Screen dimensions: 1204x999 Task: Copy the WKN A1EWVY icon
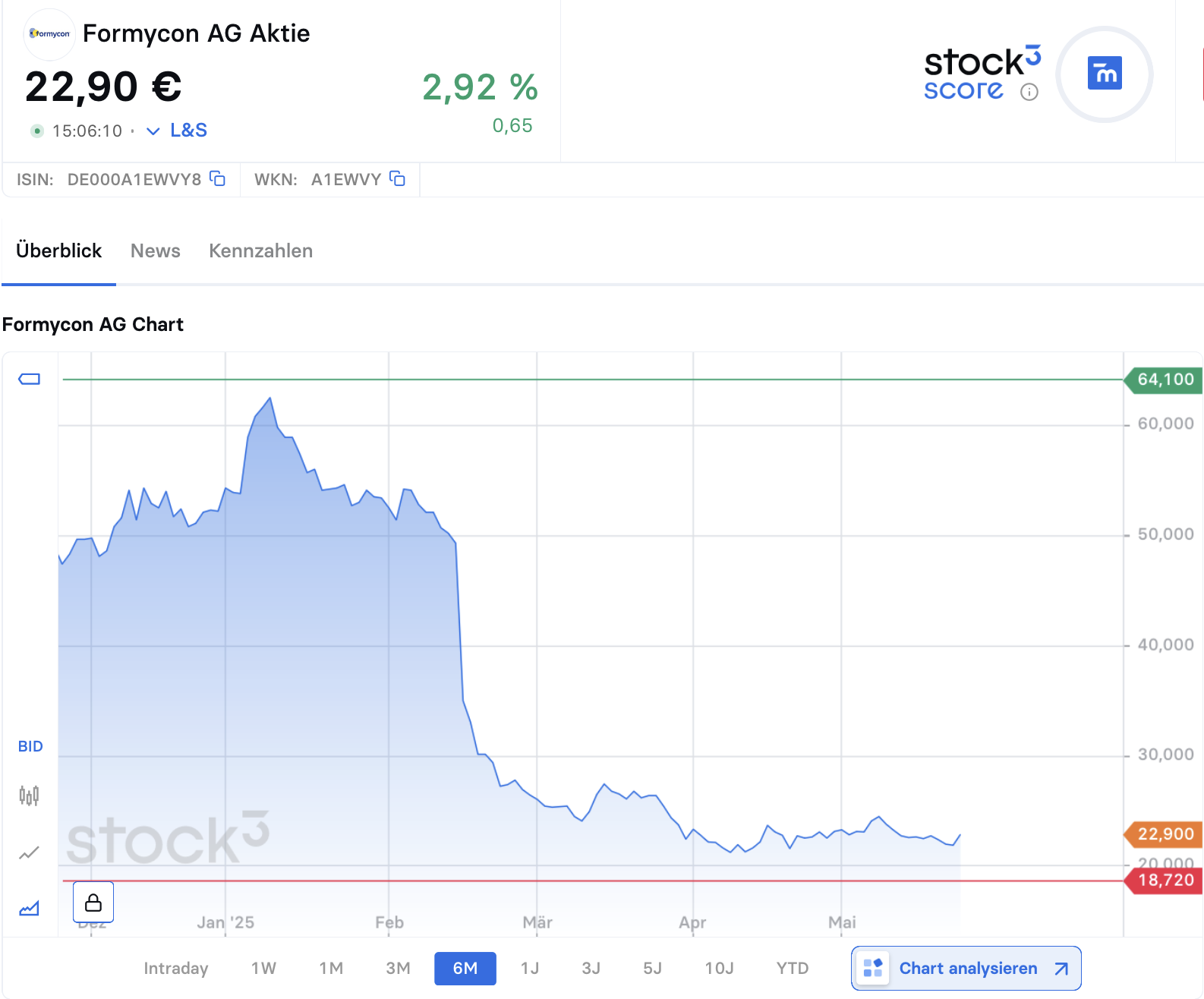(x=397, y=178)
